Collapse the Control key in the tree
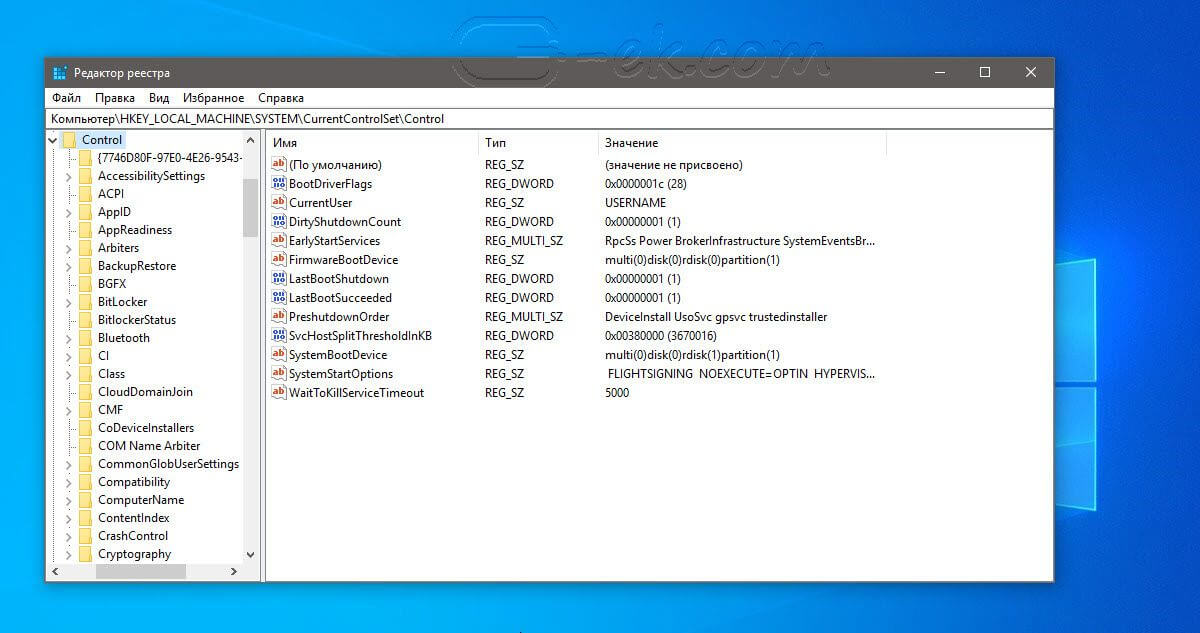This screenshot has width=1200, height=633. pyautogui.click(x=53, y=140)
